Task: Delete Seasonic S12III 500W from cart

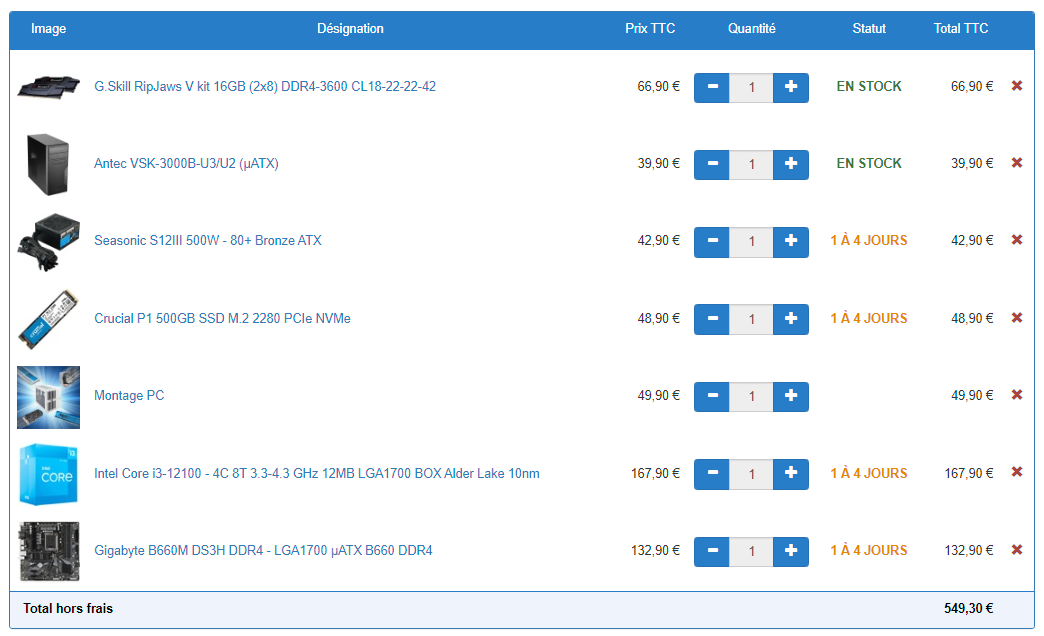Action: tap(1017, 240)
